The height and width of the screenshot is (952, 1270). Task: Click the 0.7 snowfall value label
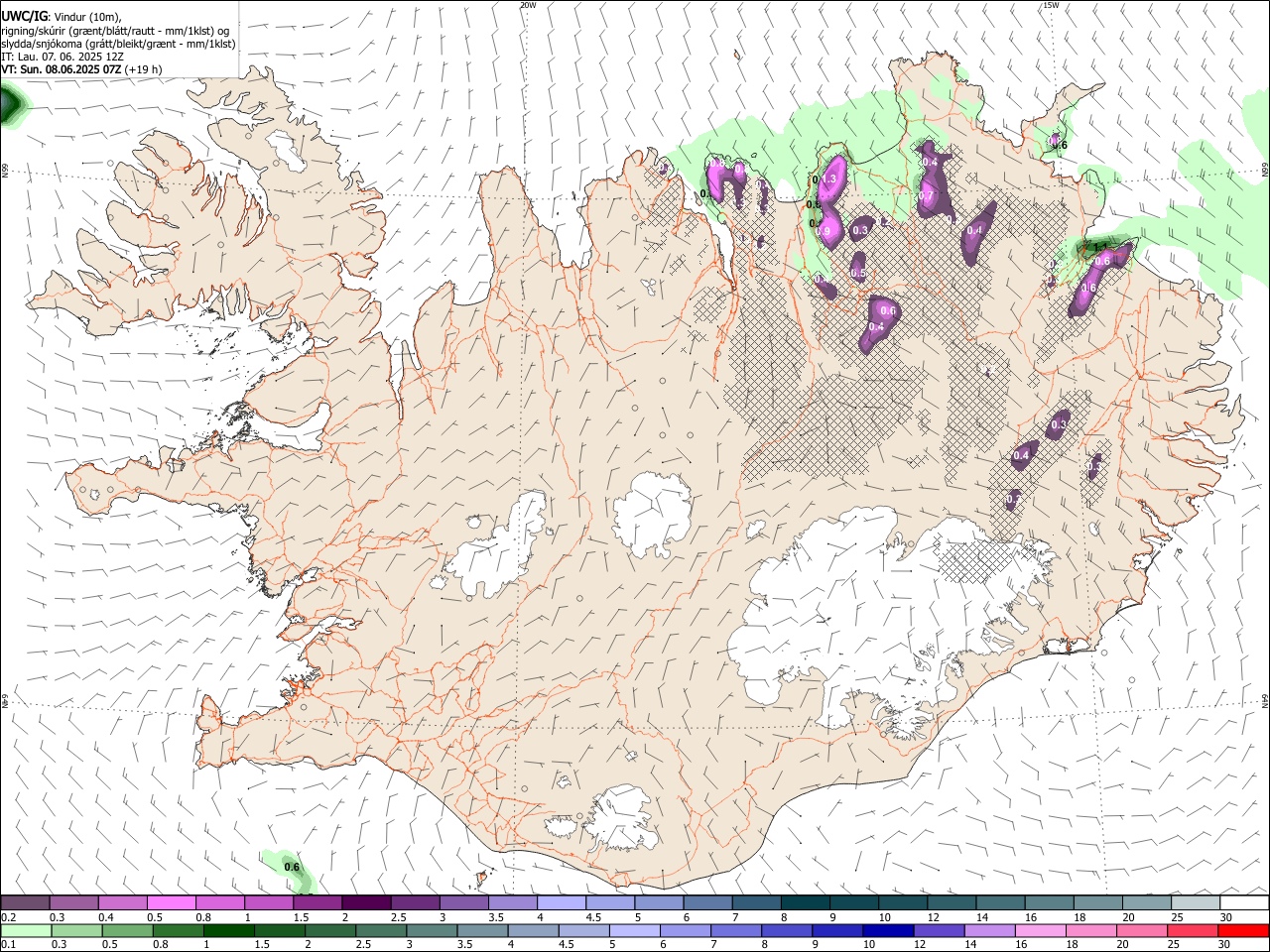[x=925, y=197]
